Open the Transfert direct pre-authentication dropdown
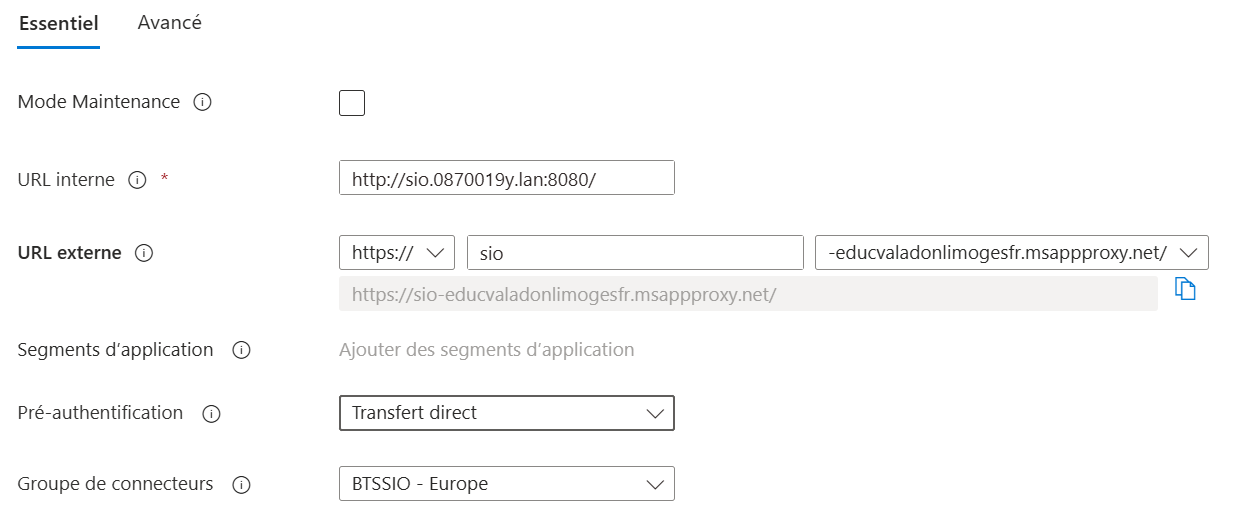 click(x=507, y=413)
